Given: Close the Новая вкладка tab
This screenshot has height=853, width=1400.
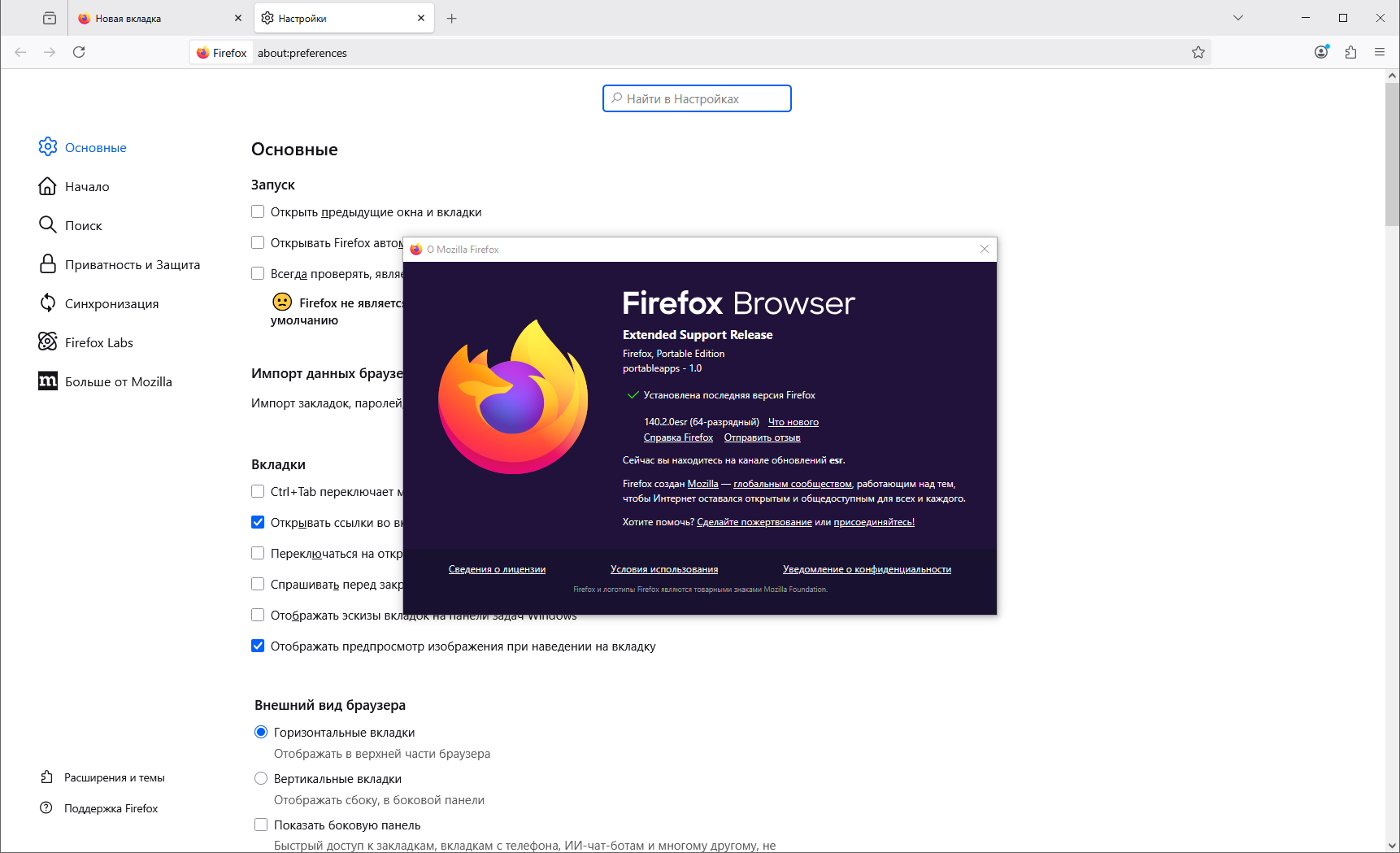Looking at the screenshot, I should [x=238, y=18].
